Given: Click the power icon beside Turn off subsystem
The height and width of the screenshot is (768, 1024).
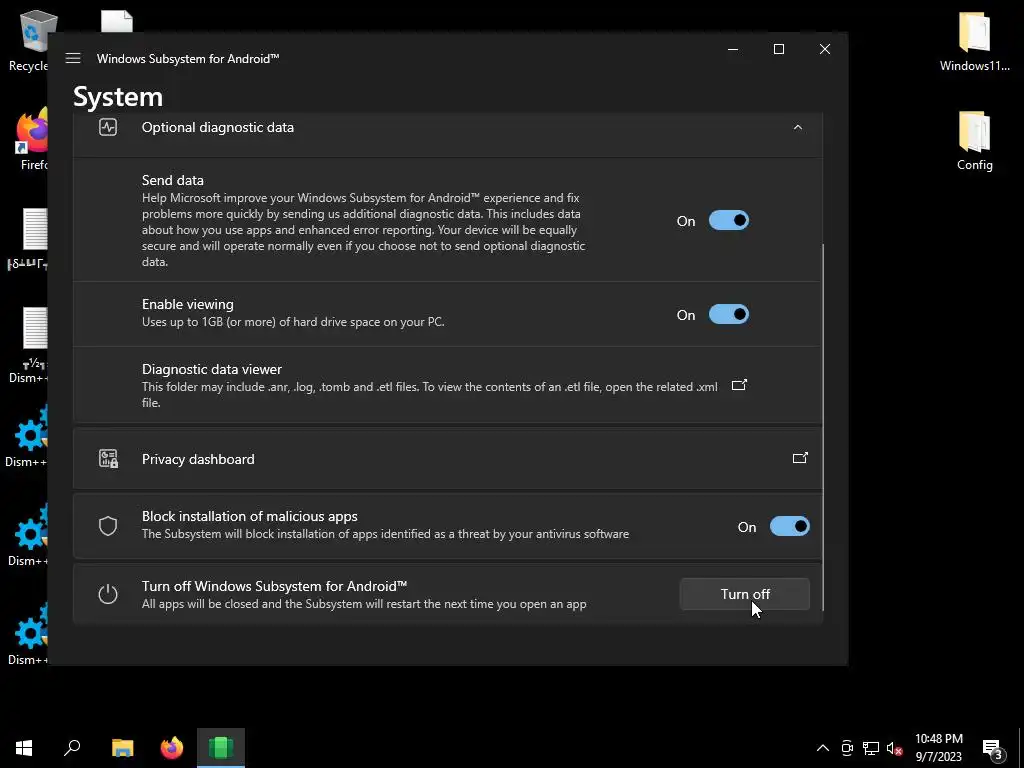Looking at the screenshot, I should point(108,594).
